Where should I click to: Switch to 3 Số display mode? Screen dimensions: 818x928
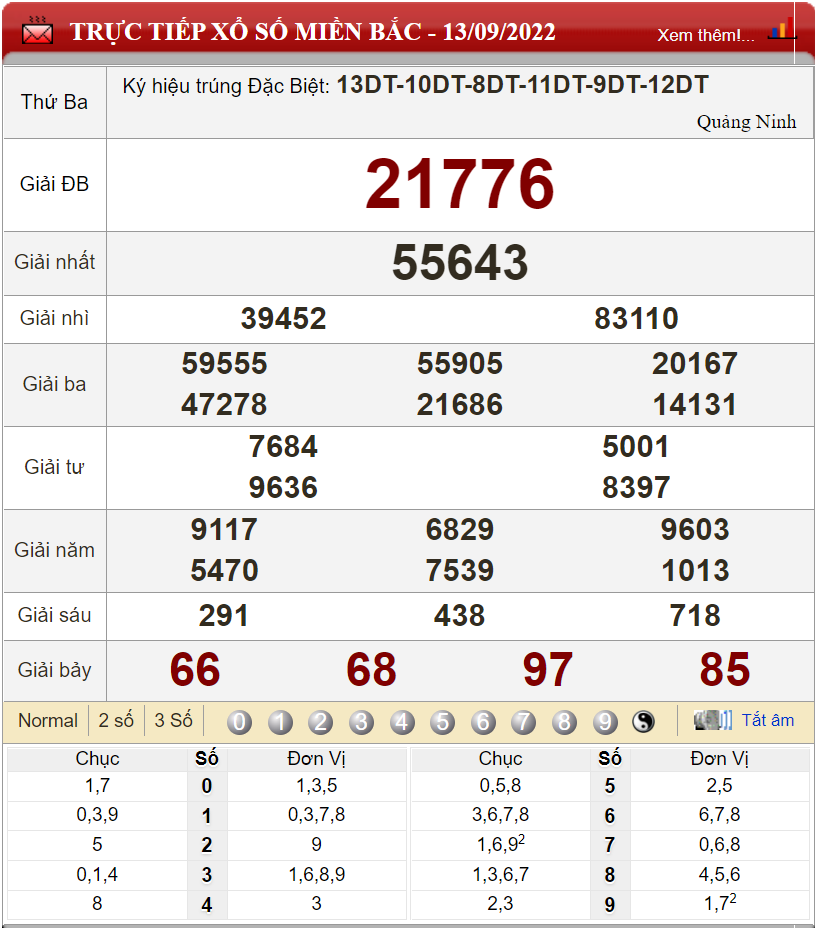(173, 721)
